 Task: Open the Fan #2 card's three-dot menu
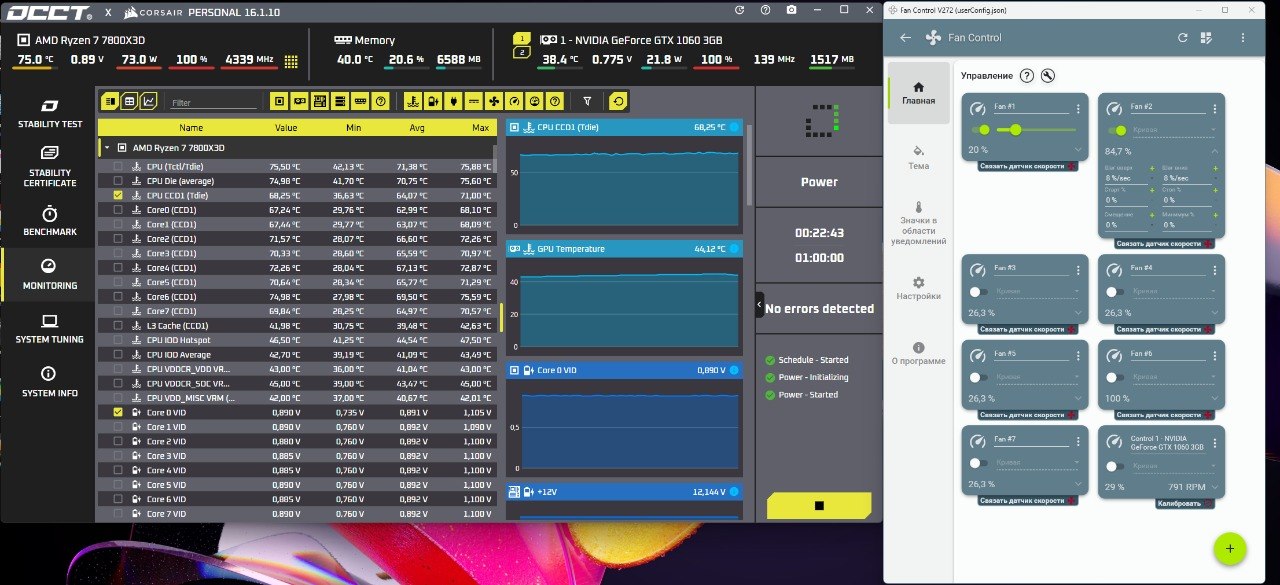point(1214,109)
